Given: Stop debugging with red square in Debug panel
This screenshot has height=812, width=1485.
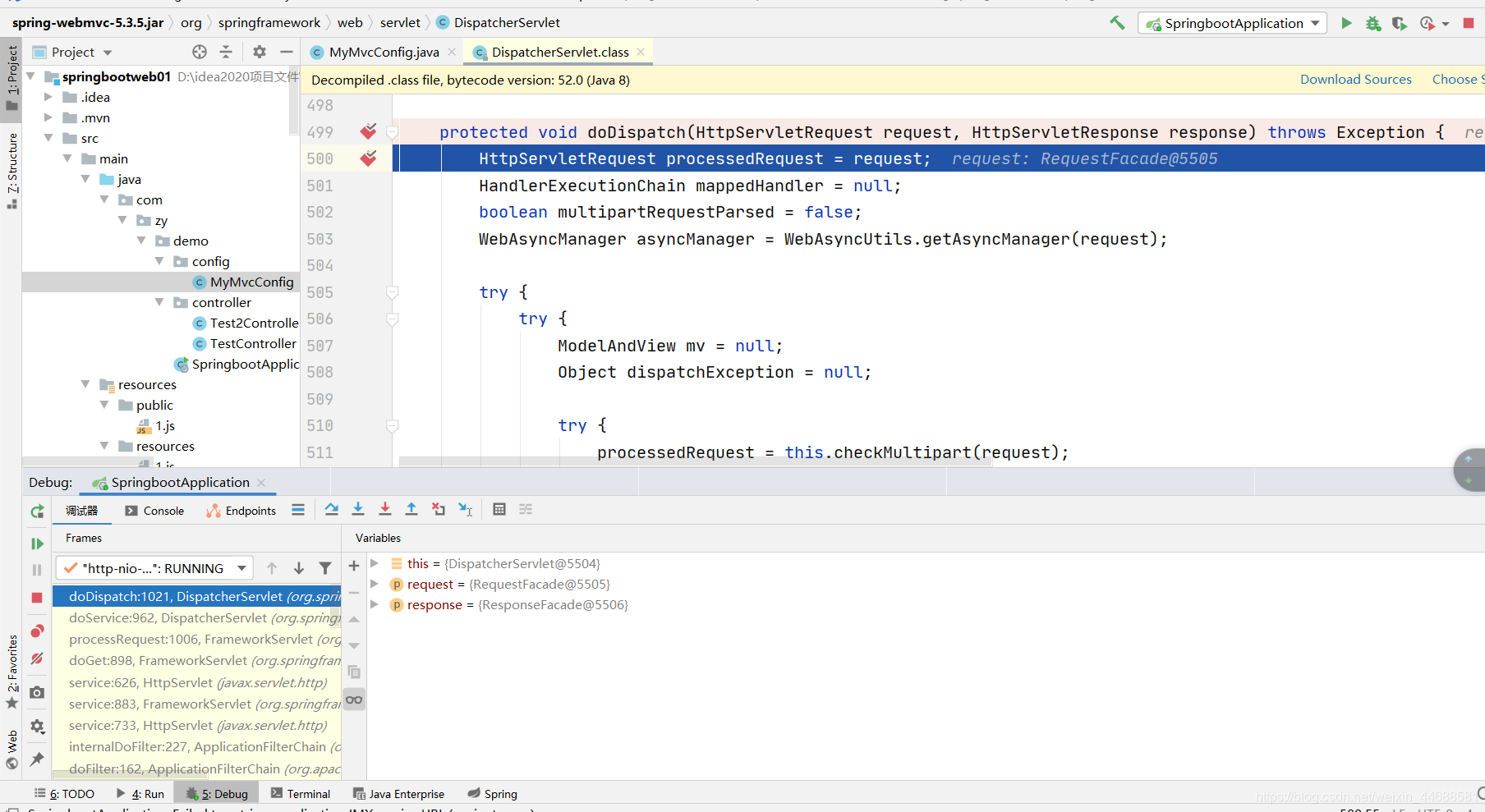Looking at the screenshot, I should 37,598.
